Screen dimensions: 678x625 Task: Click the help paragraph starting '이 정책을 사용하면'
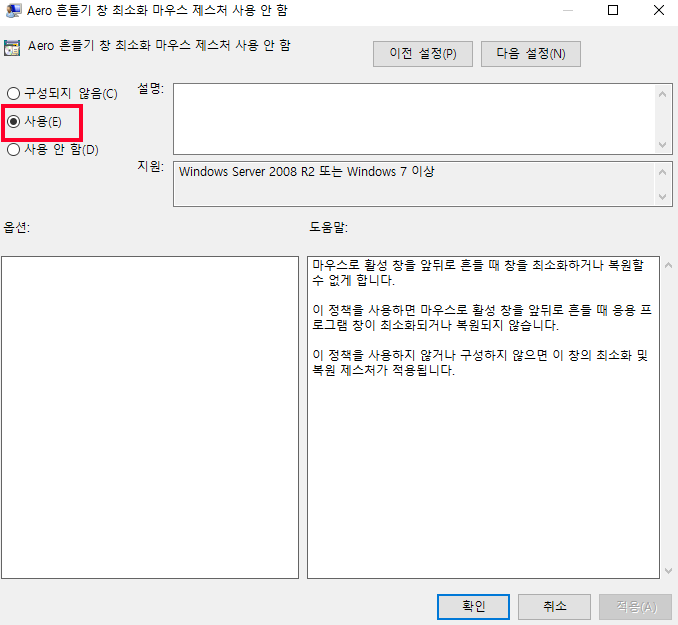[x=482, y=317]
